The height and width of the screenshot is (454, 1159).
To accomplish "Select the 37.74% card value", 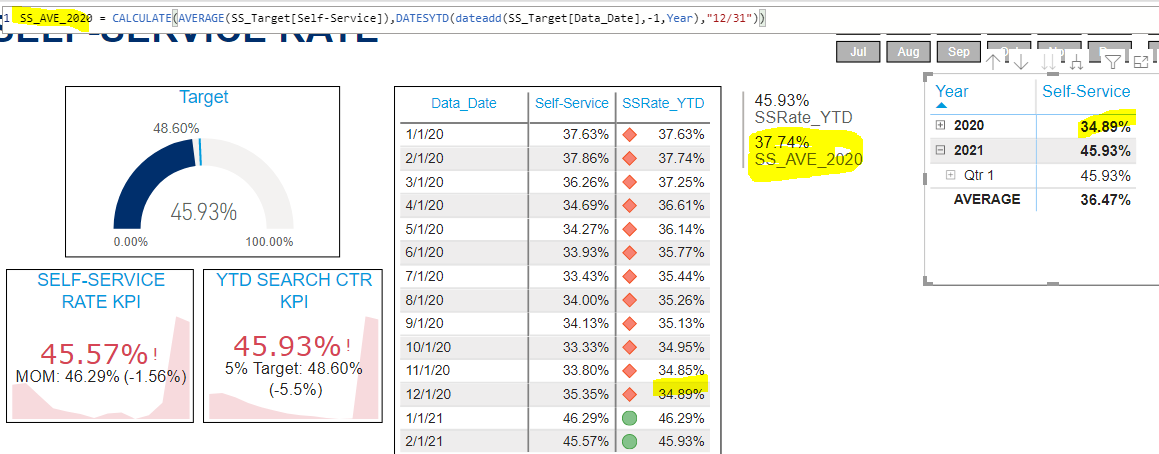I will pos(781,141).
